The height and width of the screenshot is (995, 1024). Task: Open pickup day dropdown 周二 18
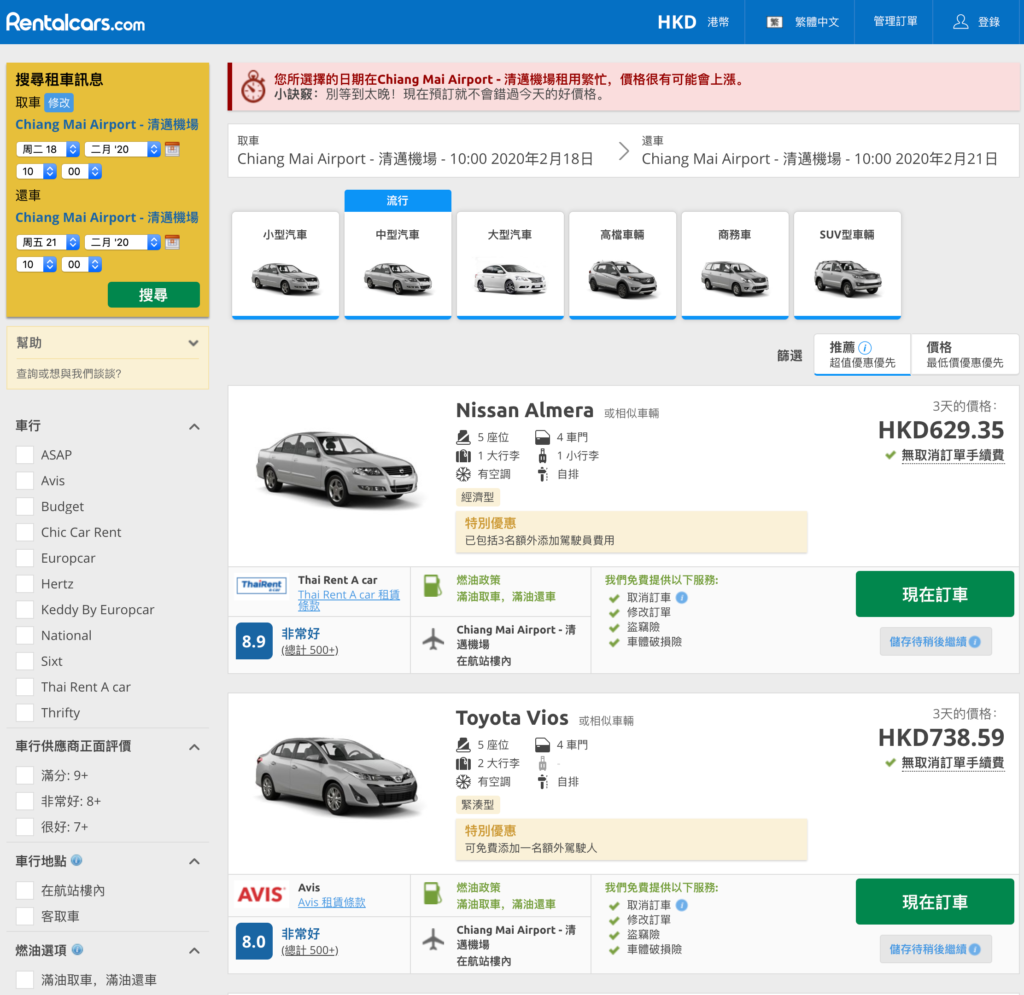(48, 149)
